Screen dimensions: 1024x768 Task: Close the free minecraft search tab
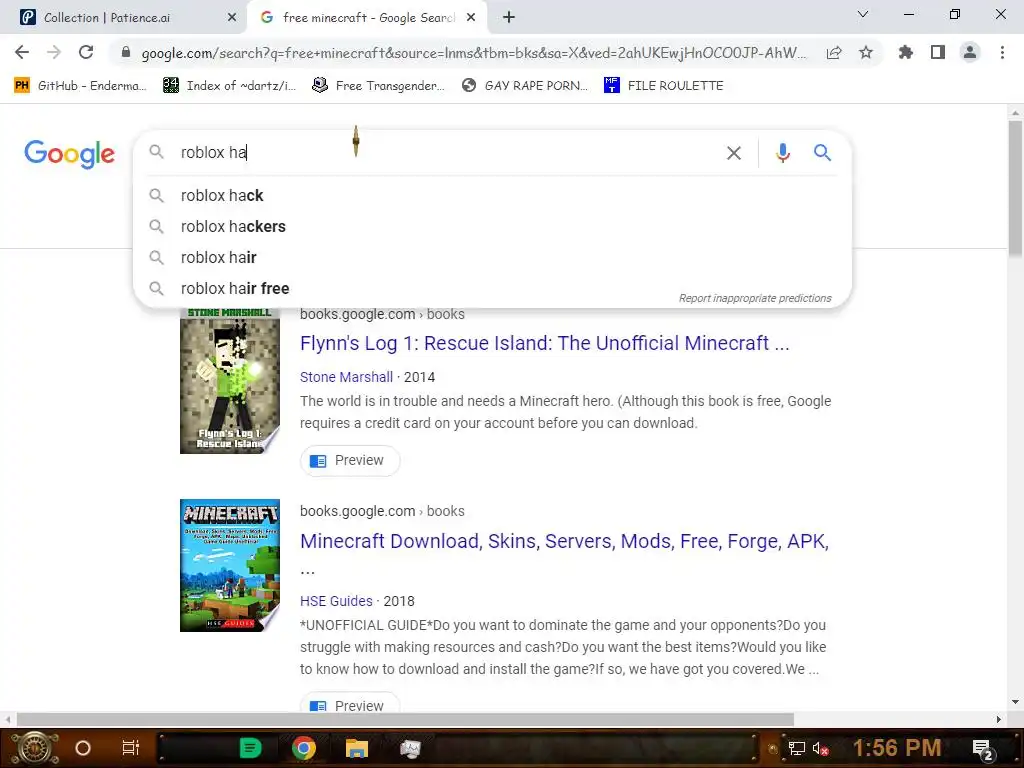click(x=471, y=18)
